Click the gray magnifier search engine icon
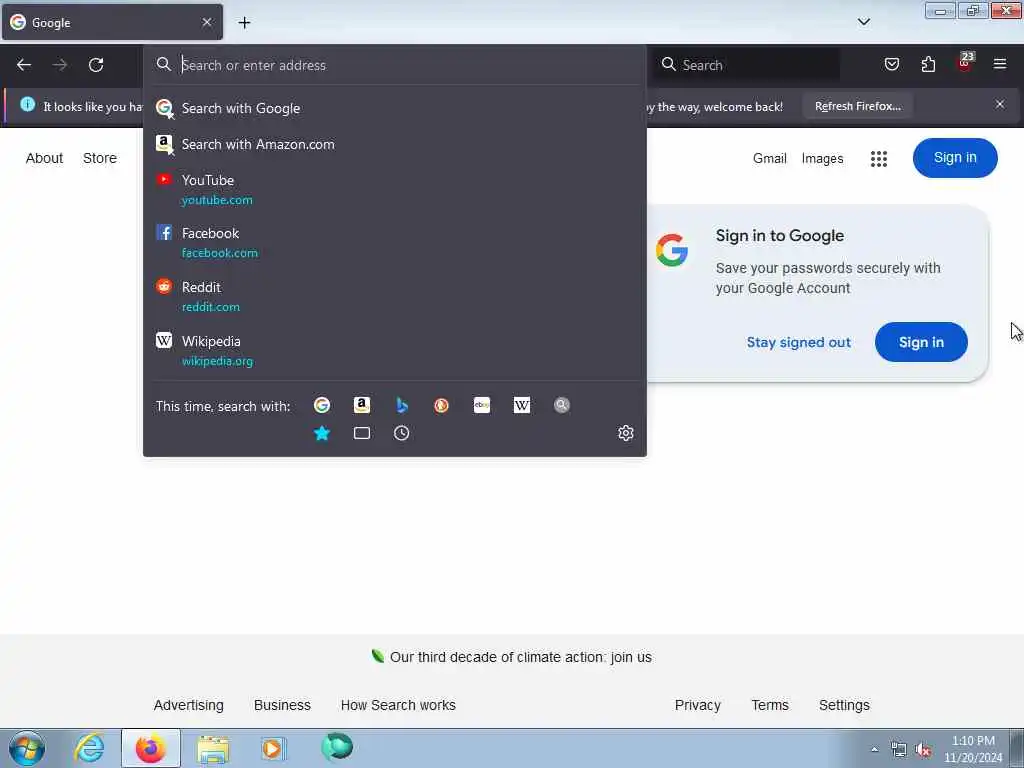 tap(562, 406)
